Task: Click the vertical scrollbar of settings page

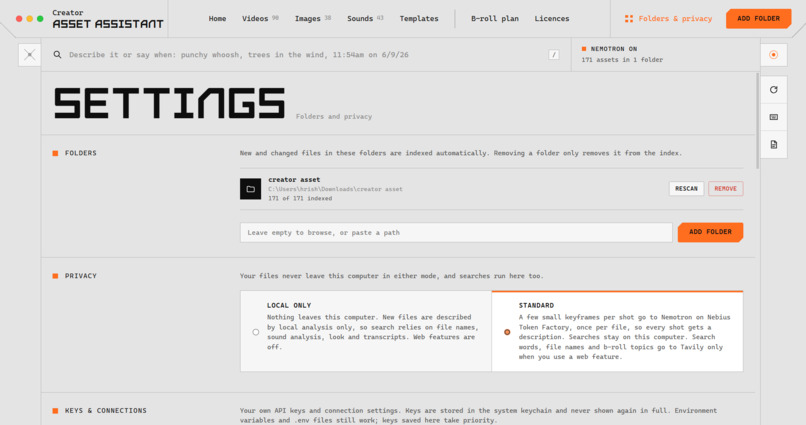Action: 757,121
